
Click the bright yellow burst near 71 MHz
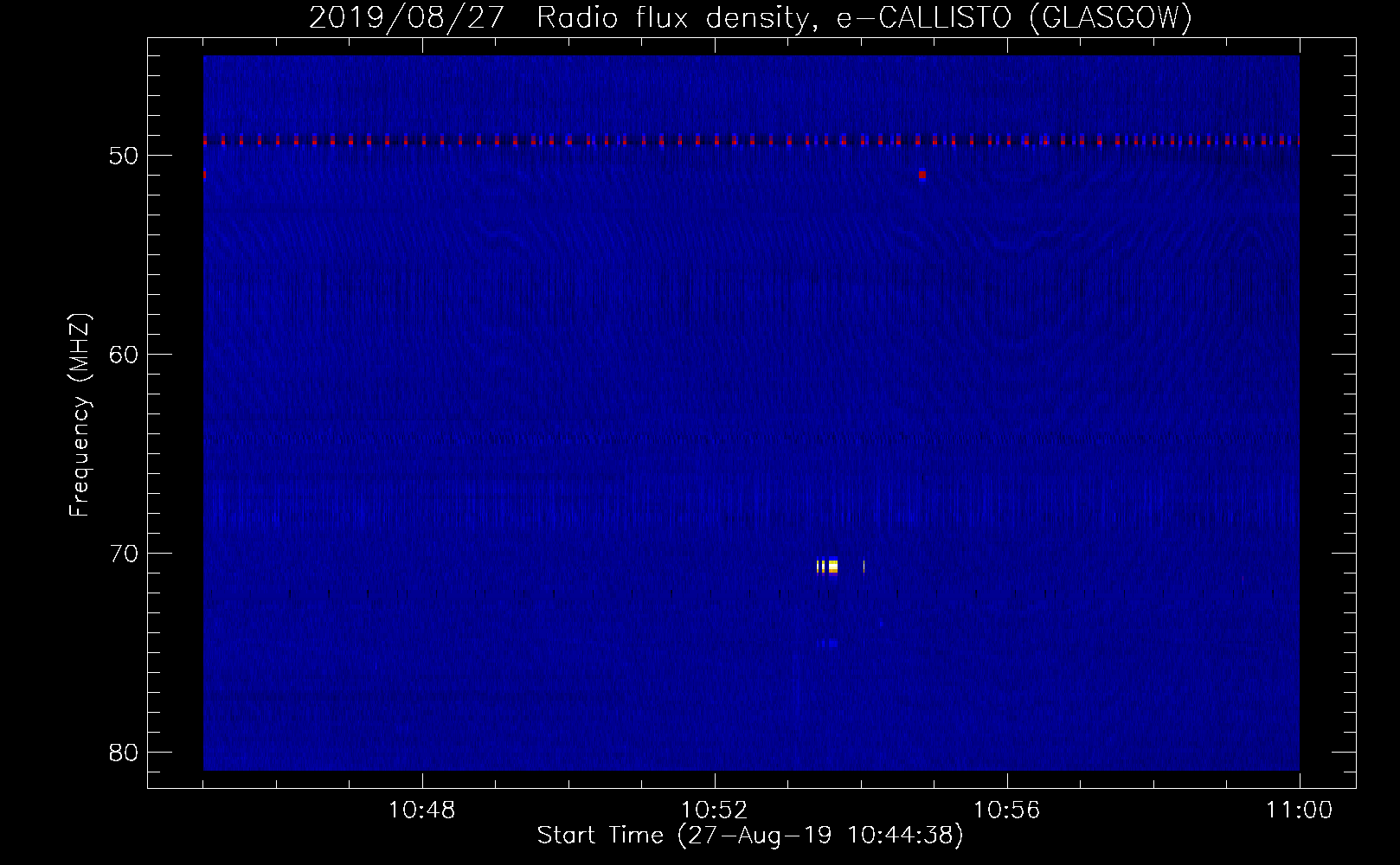click(x=828, y=567)
